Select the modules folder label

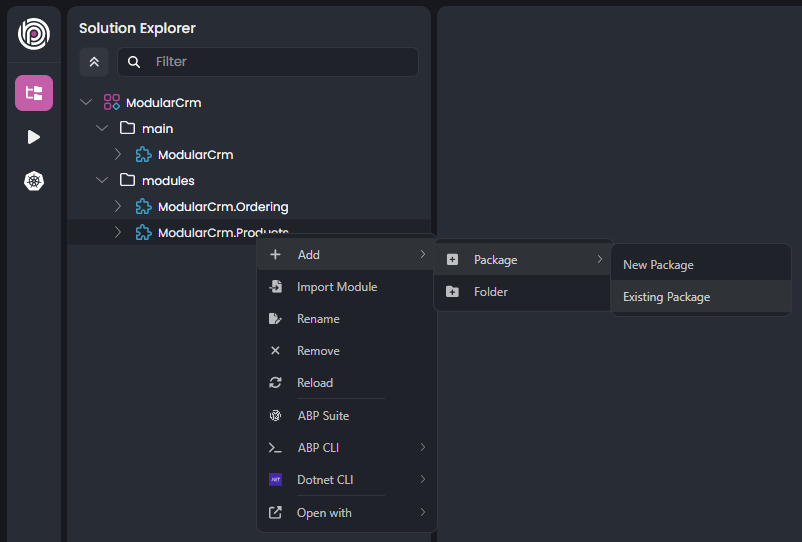pos(168,180)
